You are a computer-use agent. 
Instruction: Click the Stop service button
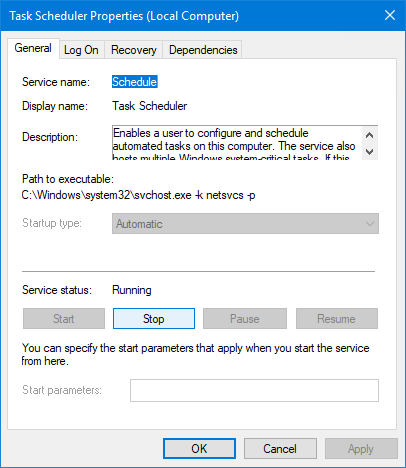pyautogui.click(x=154, y=319)
